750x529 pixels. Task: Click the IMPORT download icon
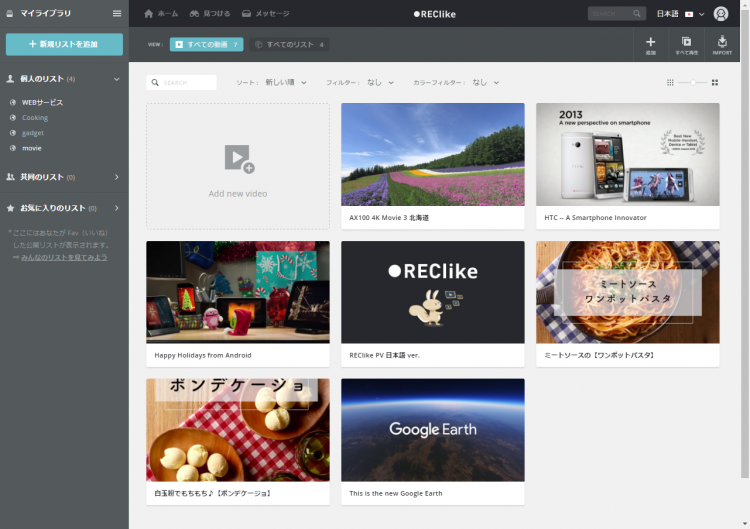[722, 41]
